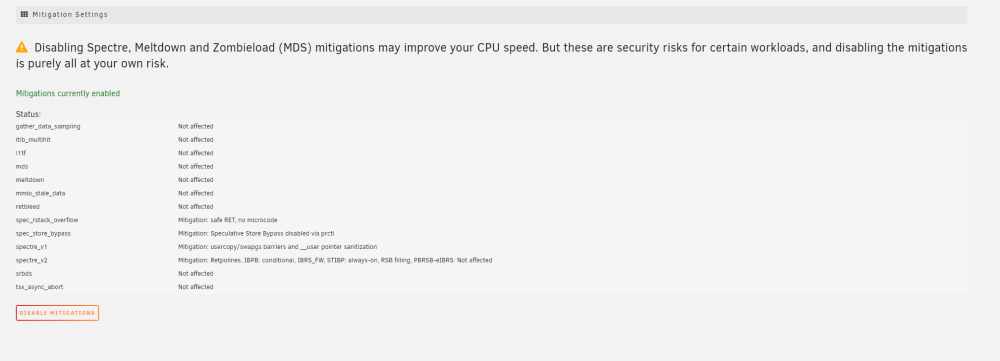This screenshot has width=1000, height=361.
Task: Click the orange warning triangle icon
Action: click(22, 47)
